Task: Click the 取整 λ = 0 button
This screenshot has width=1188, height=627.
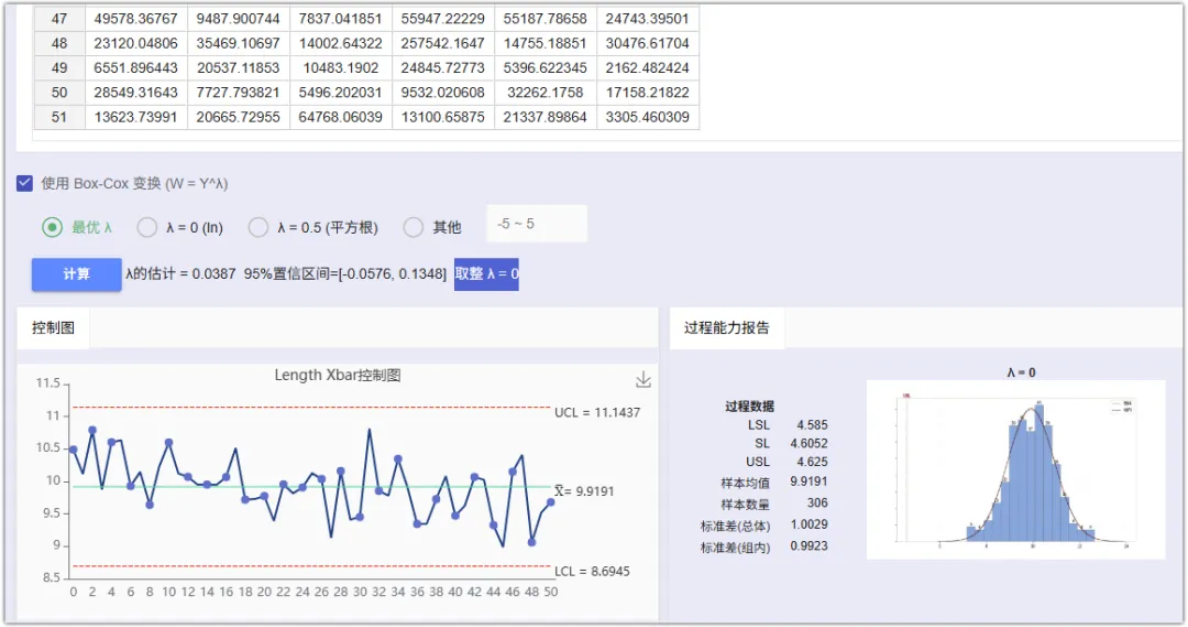Action: click(x=486, y=274)
